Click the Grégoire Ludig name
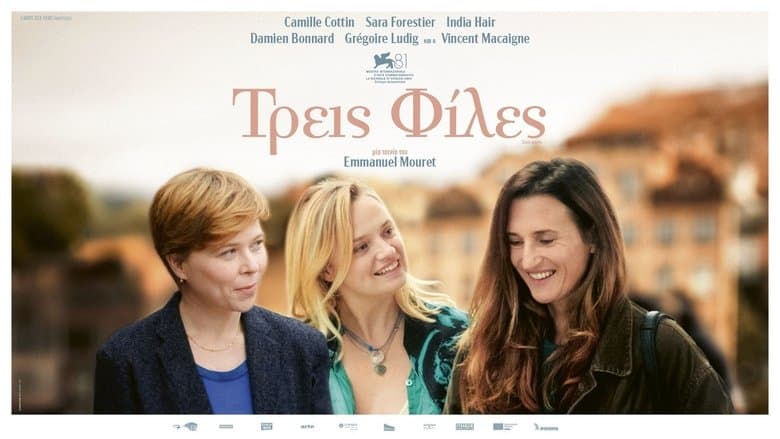Viewport: 780px width, 439px height. [382, 39]
